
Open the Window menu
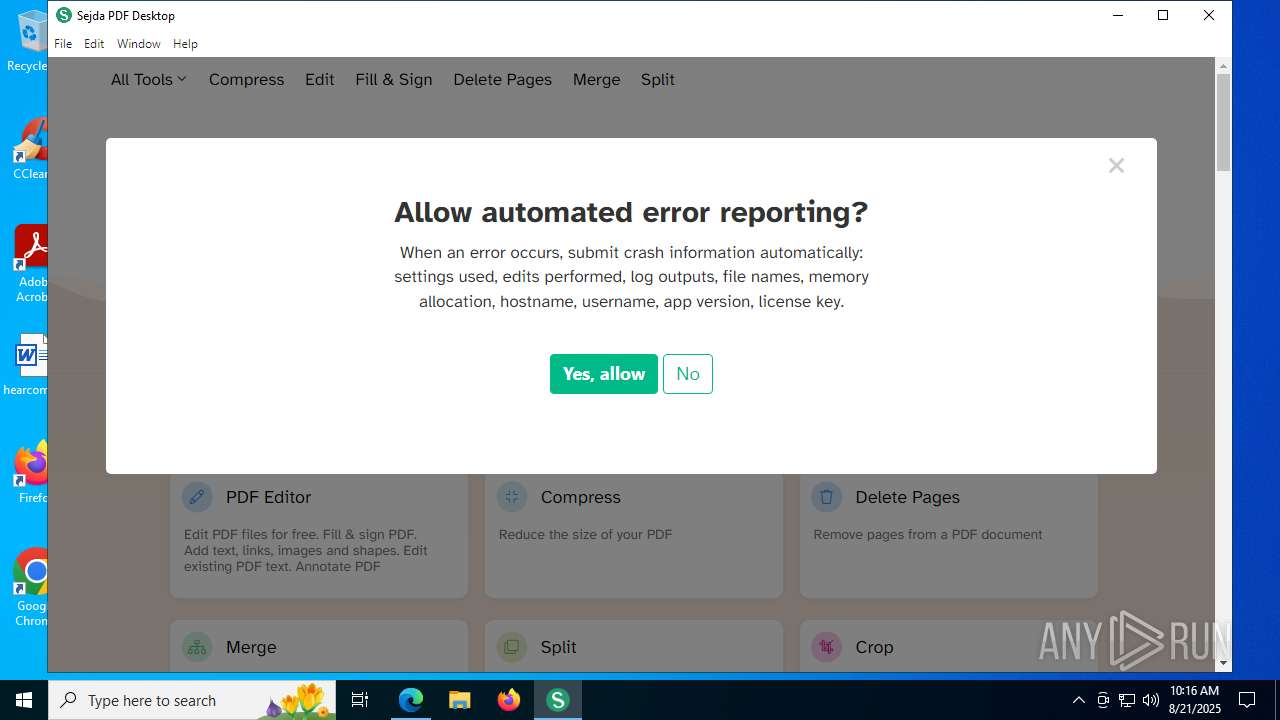coord(138,44)
